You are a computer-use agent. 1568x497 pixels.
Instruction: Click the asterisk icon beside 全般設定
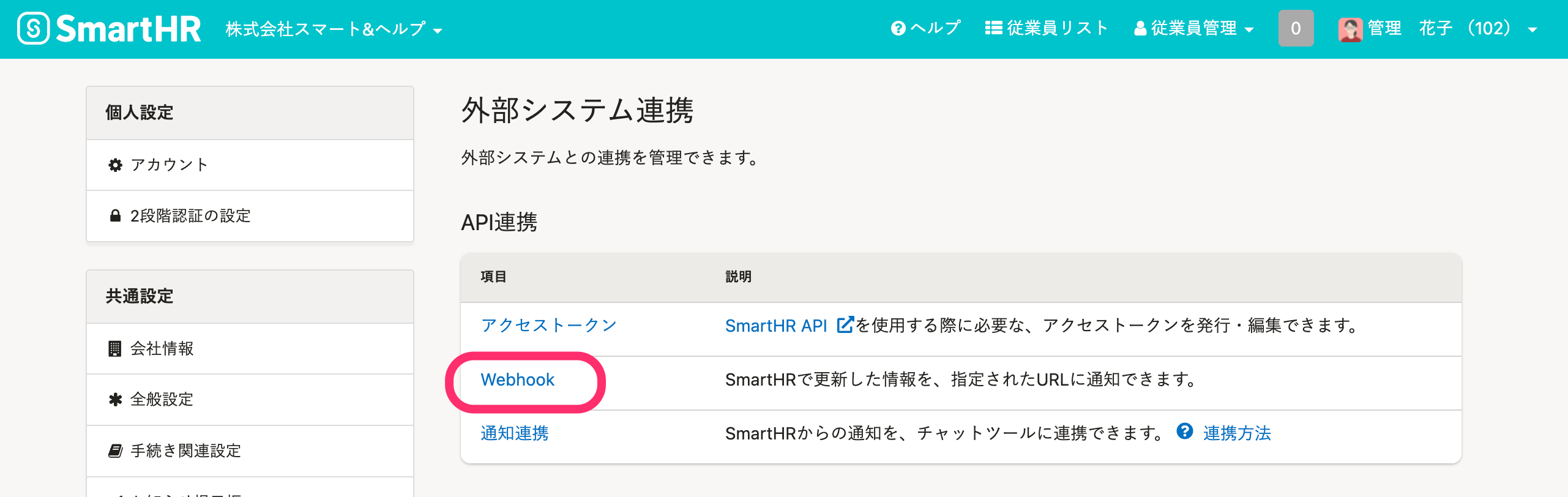click(x=115, y=400)
